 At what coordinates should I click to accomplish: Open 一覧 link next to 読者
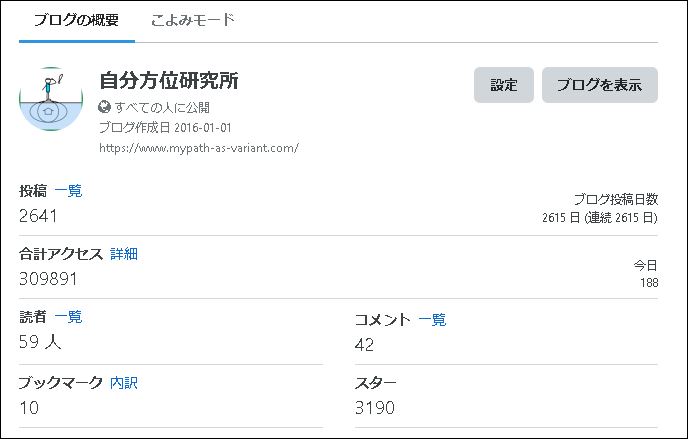(68, 317)
